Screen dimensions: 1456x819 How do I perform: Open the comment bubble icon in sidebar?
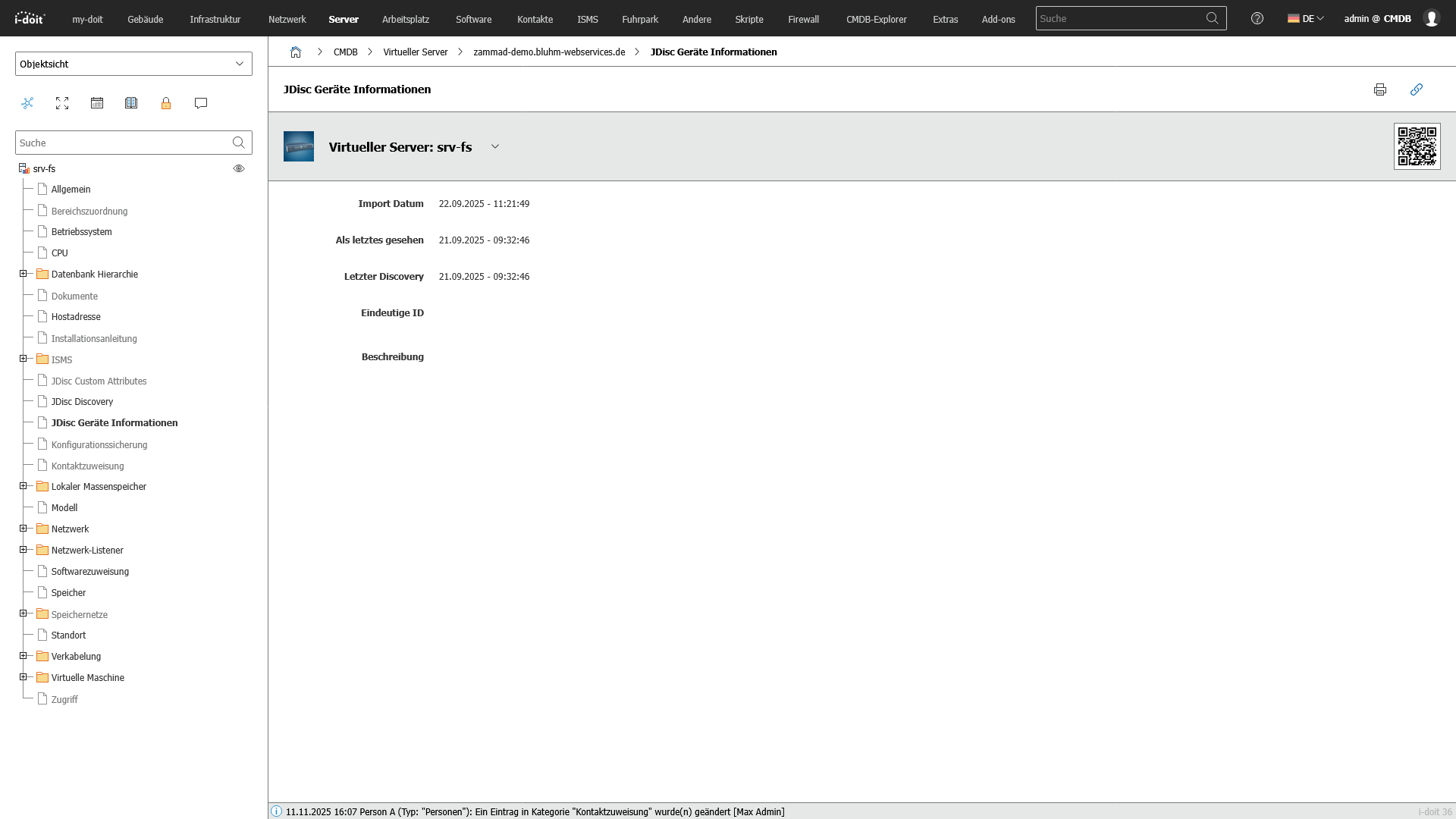[201, 103]
